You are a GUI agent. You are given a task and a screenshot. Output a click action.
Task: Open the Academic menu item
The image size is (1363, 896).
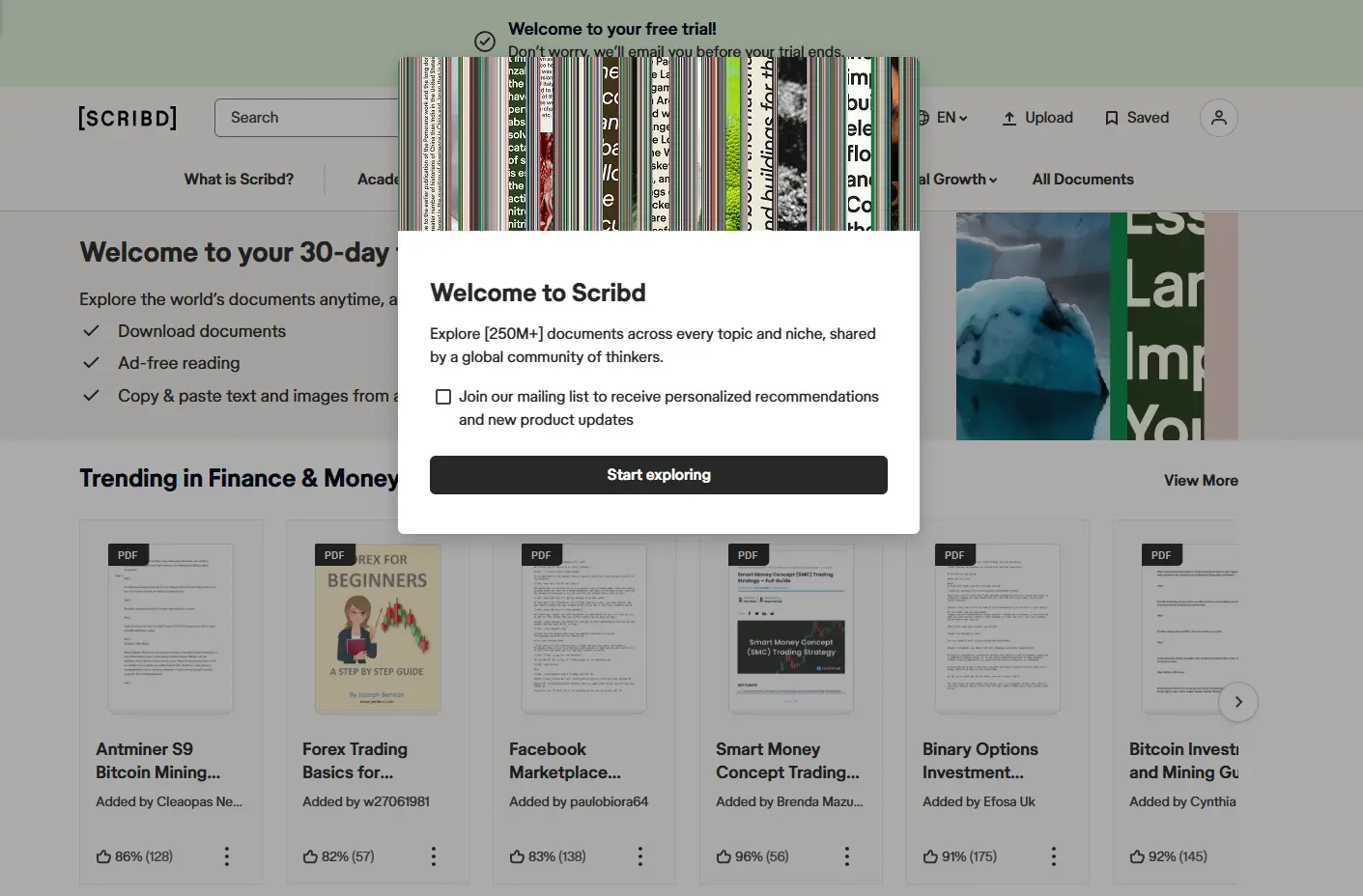tap(378, 180)
